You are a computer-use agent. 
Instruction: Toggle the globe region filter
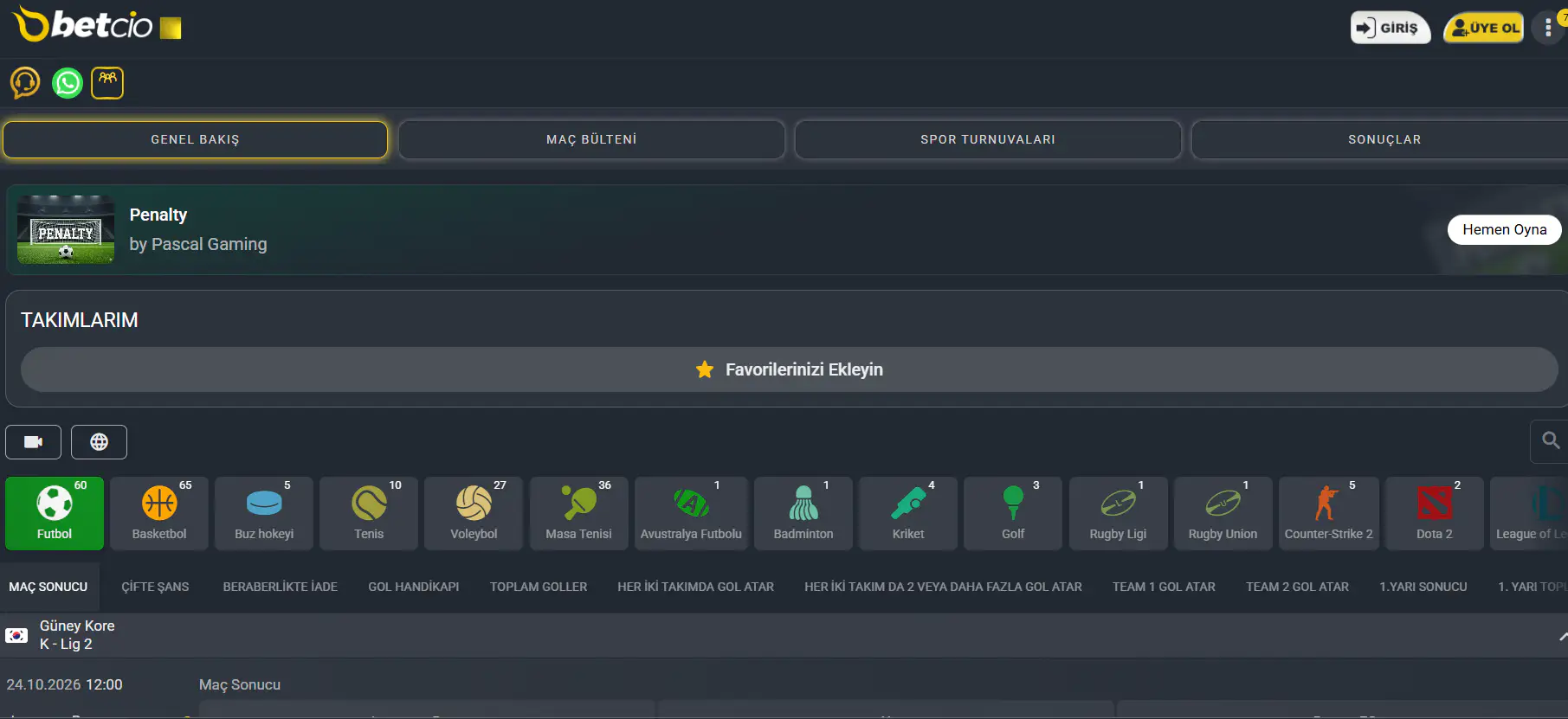[x=100, y=442]
